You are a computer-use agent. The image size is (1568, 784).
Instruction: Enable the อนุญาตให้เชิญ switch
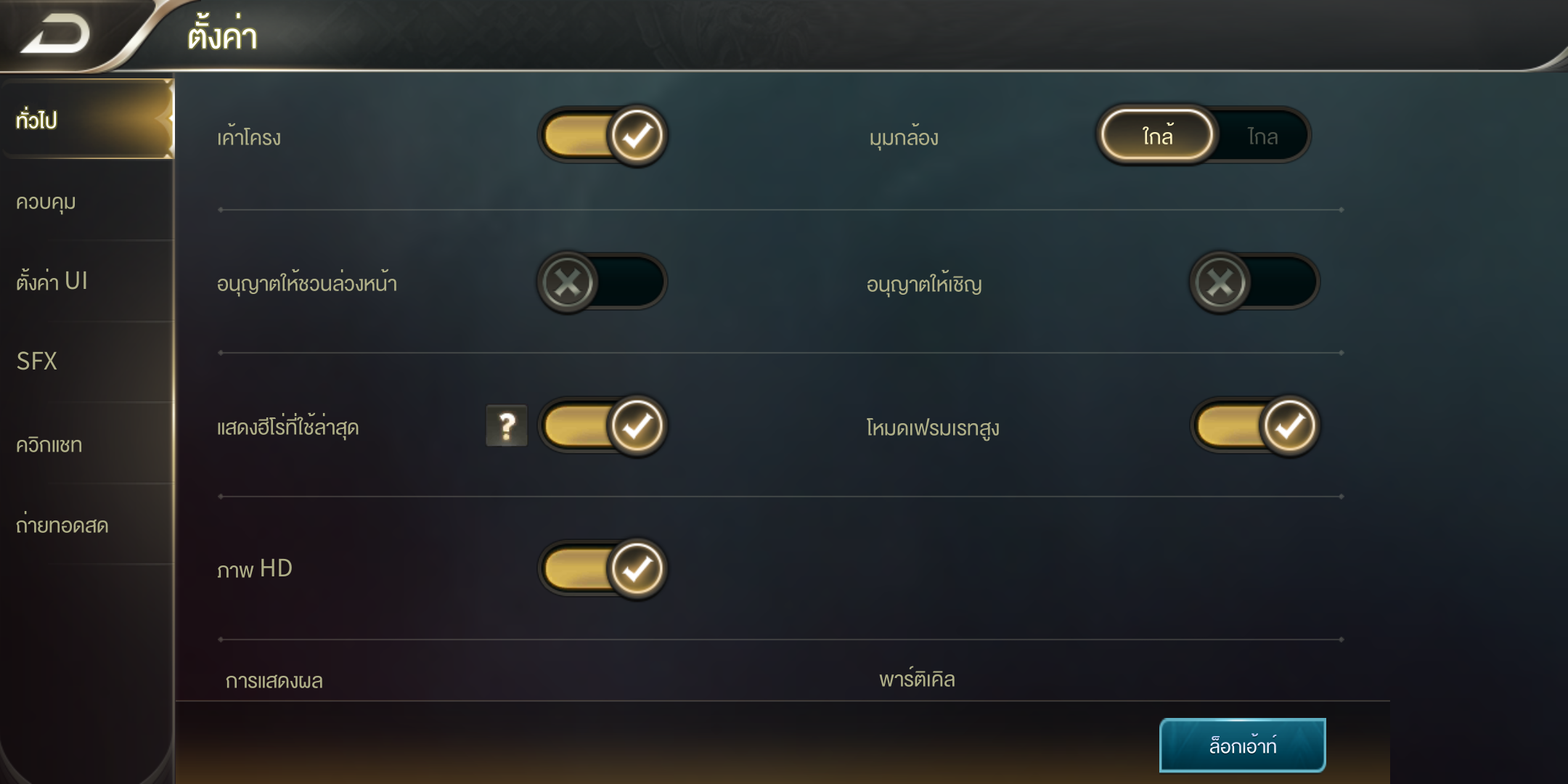point(1254,282)
